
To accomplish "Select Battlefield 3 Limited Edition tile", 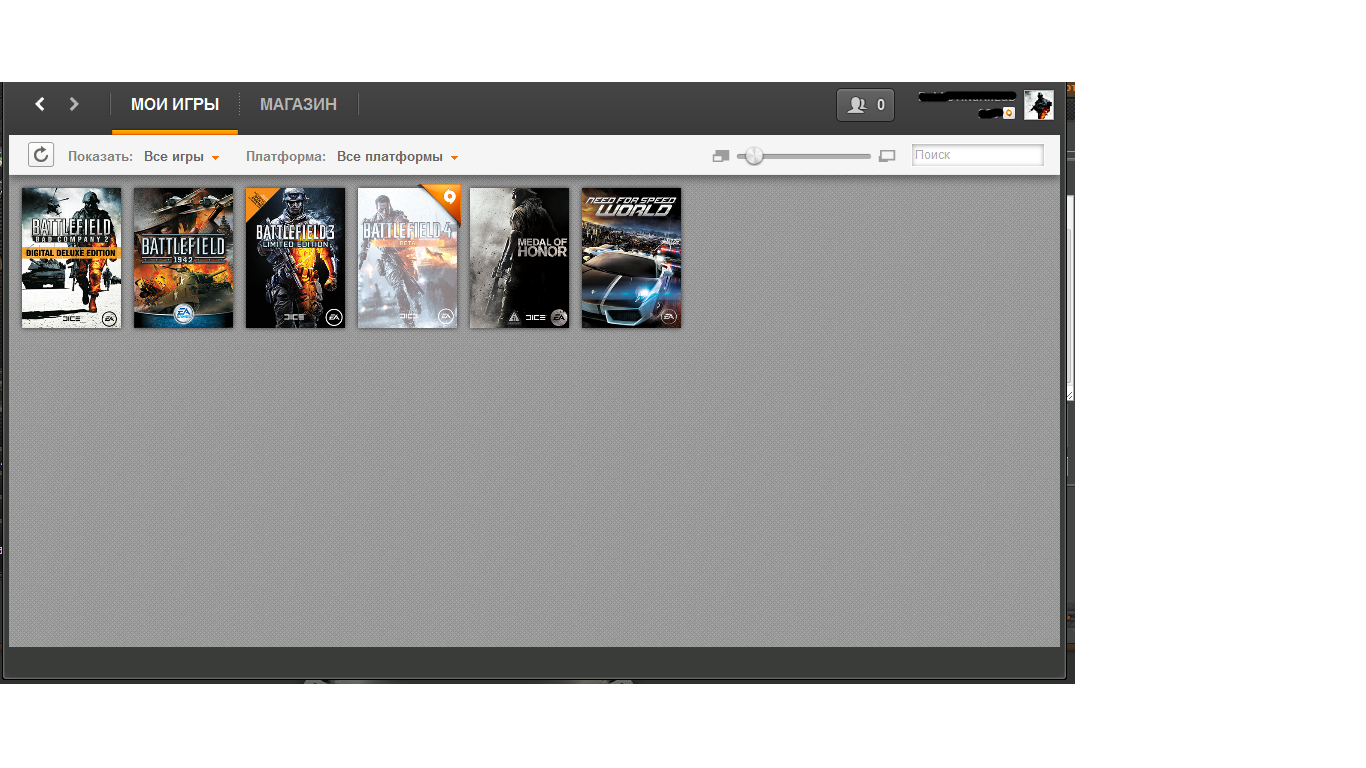I will pos(296,258).
